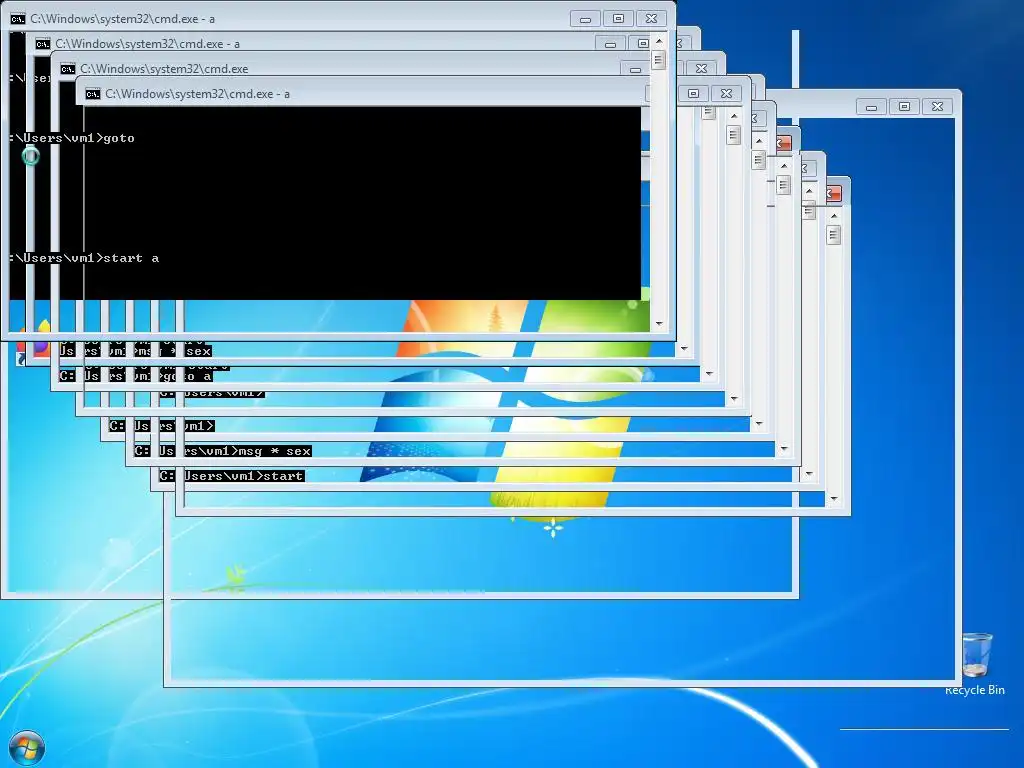Click the 'goto a' text fragment
1024x768 pixels.
click(187, 376)
